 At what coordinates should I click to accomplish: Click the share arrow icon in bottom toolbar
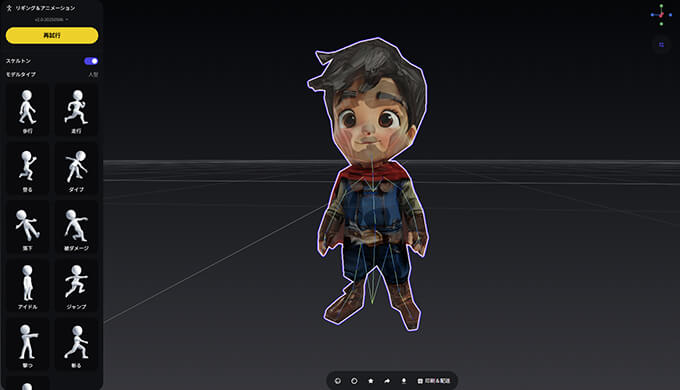[387, 381]
